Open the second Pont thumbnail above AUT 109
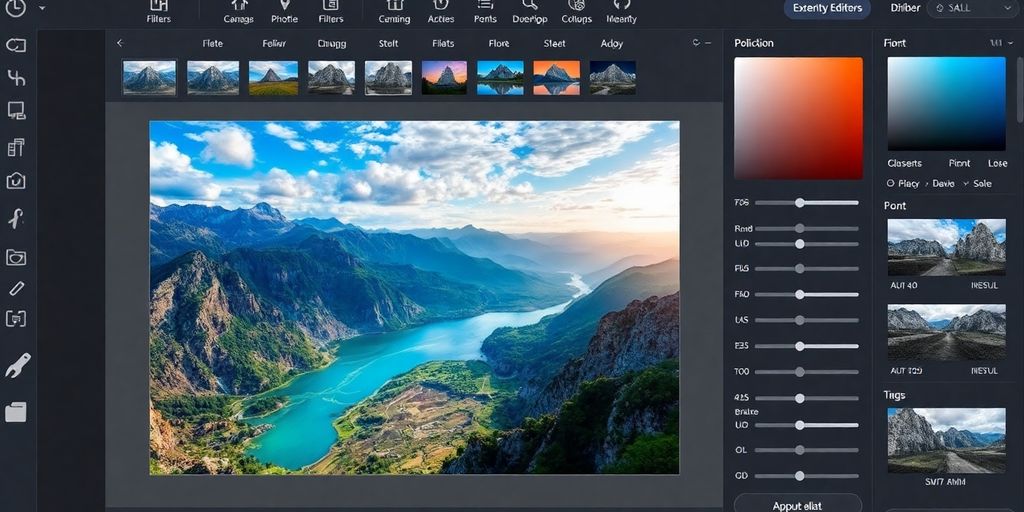 (946, 332)
